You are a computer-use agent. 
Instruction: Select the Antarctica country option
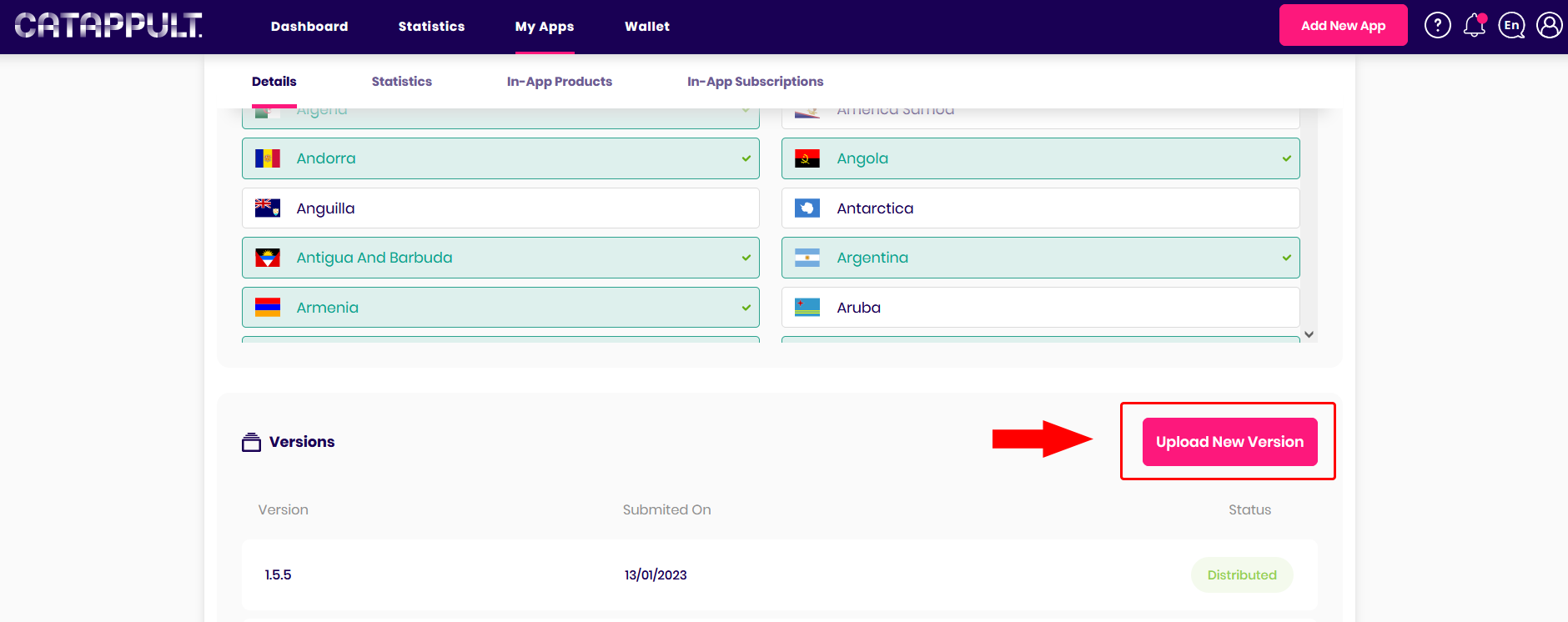(1040, 208)
